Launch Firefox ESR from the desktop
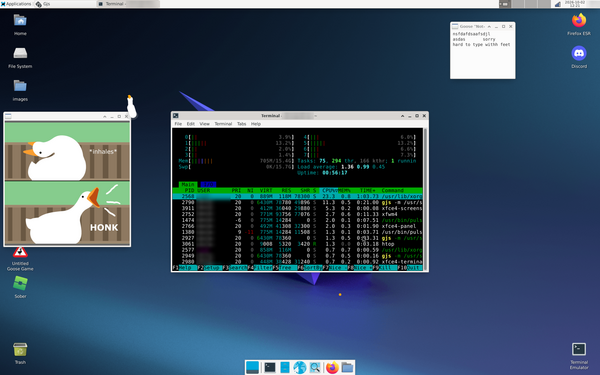 click(x=579, y=24)
